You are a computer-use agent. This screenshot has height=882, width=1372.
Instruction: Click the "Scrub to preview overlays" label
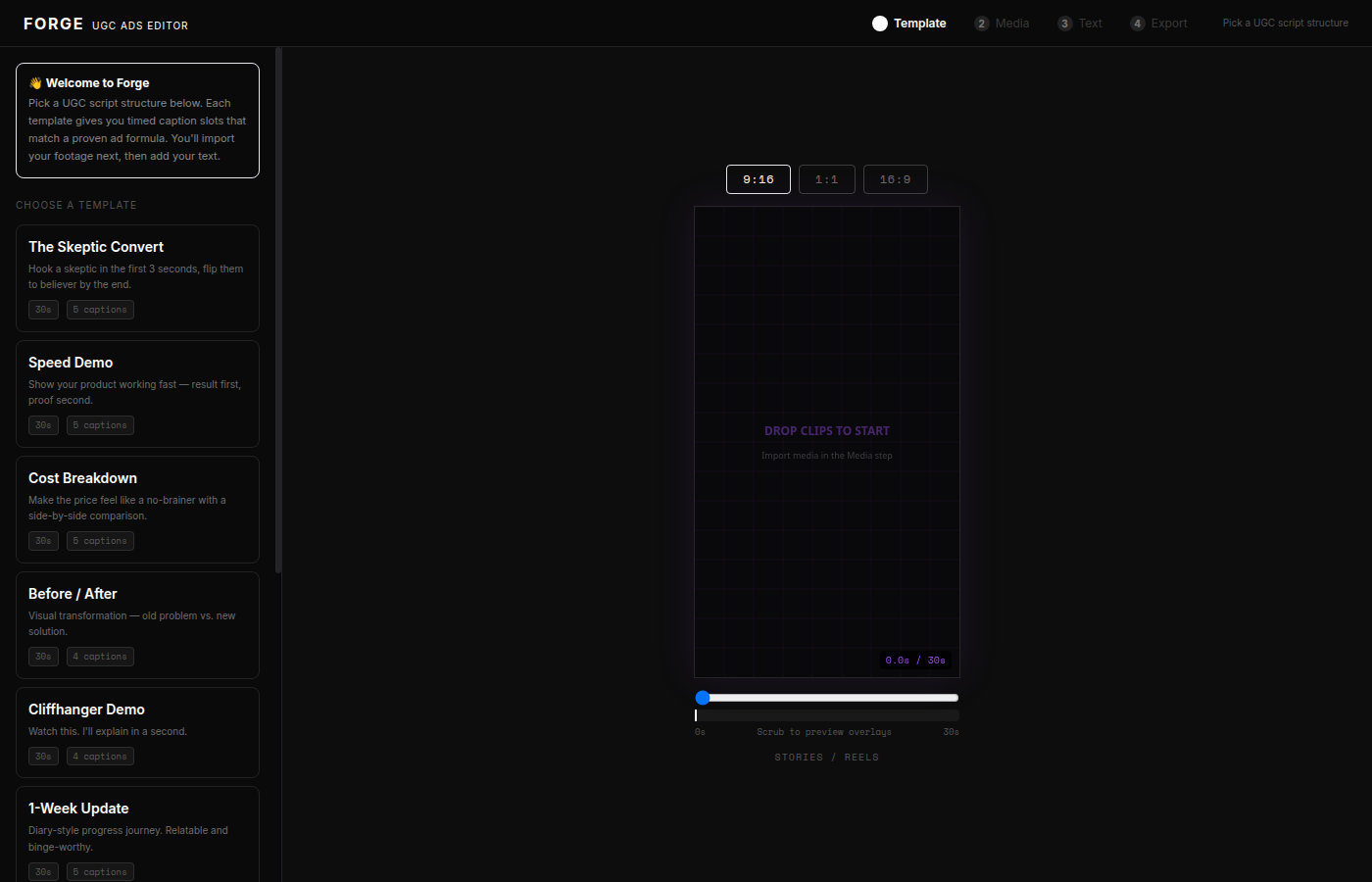pos(824,732)
